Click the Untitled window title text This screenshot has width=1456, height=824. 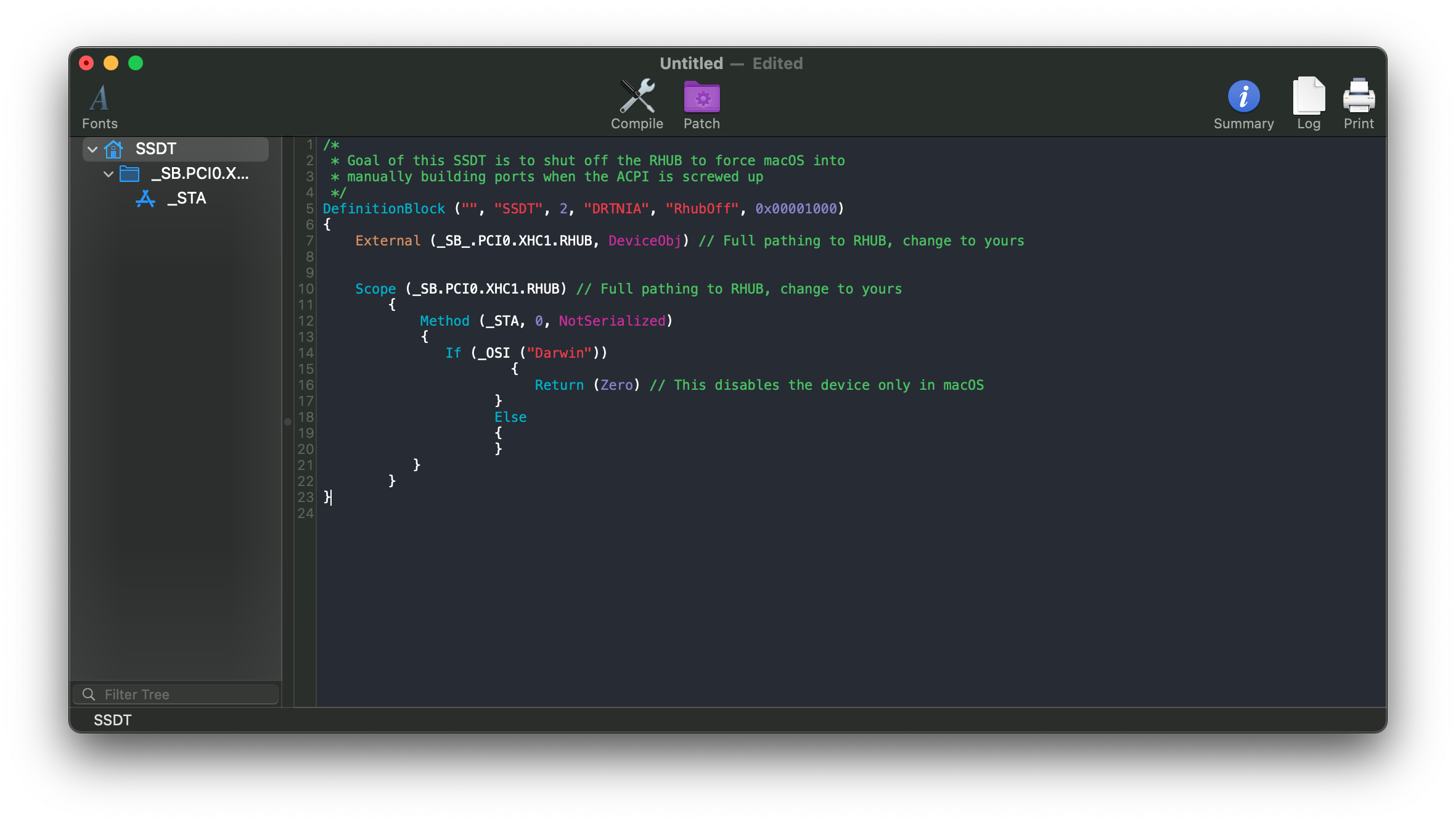tap(691, 63)
